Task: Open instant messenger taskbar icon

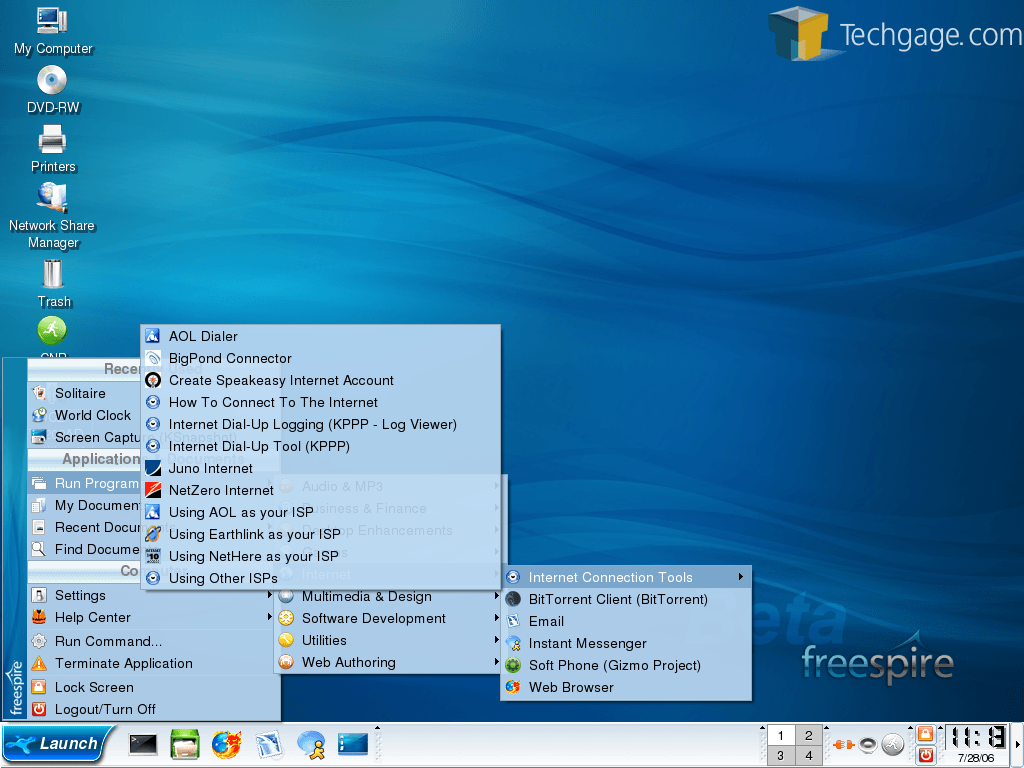Action: [x=311, y=744]
